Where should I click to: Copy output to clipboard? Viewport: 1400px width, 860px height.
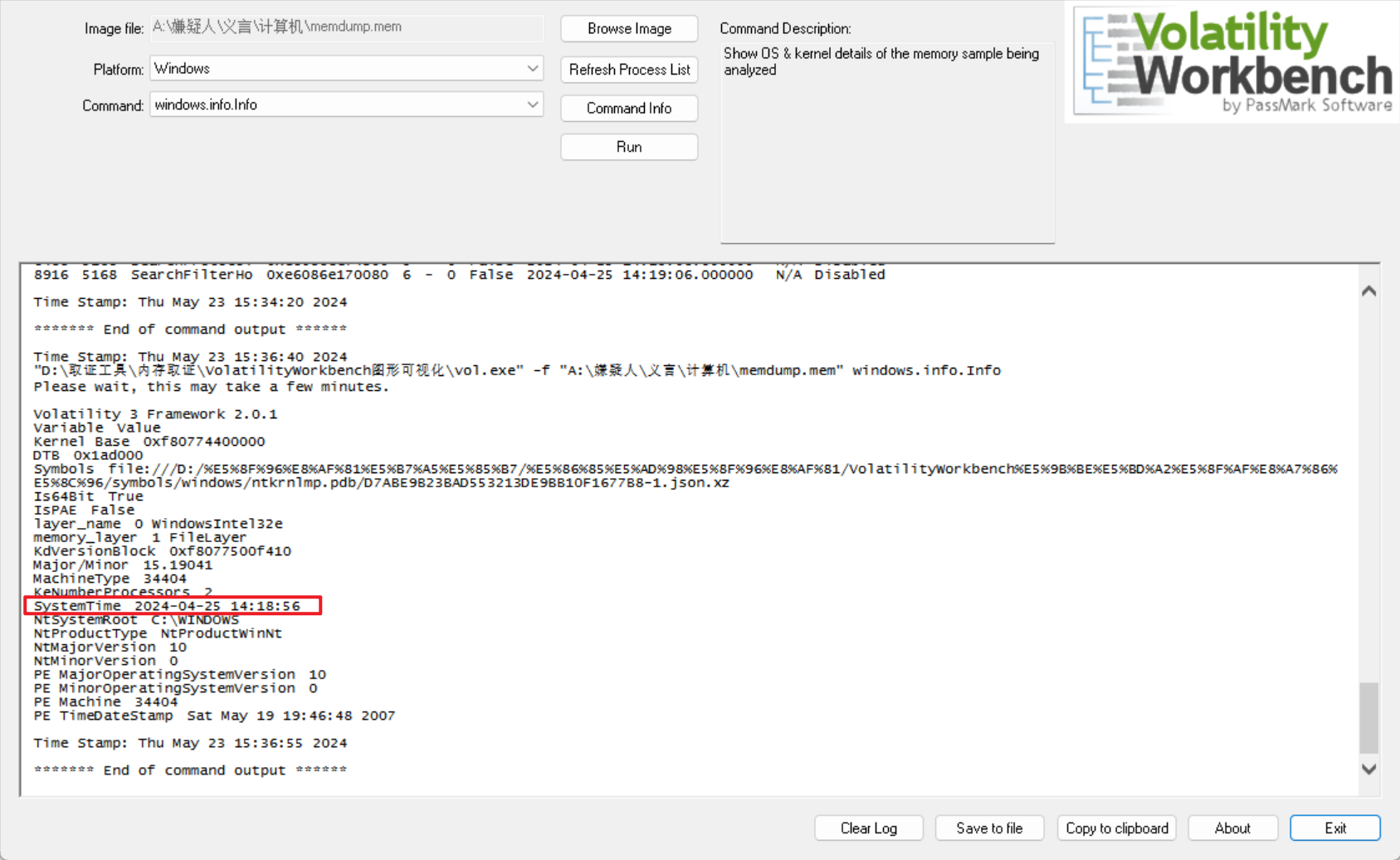[x=1116, y=828]
